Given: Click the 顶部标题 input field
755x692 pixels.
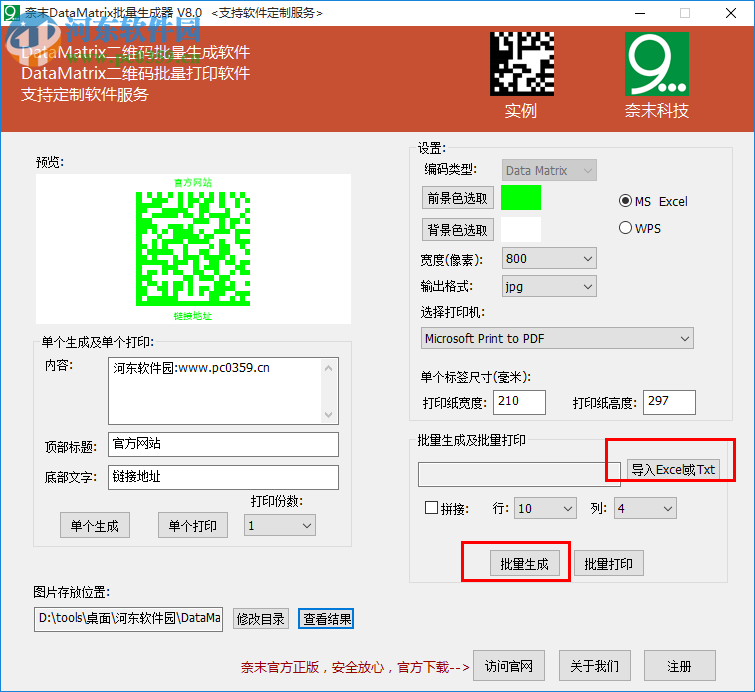Looking at the screenshot, I should [223, 444].
